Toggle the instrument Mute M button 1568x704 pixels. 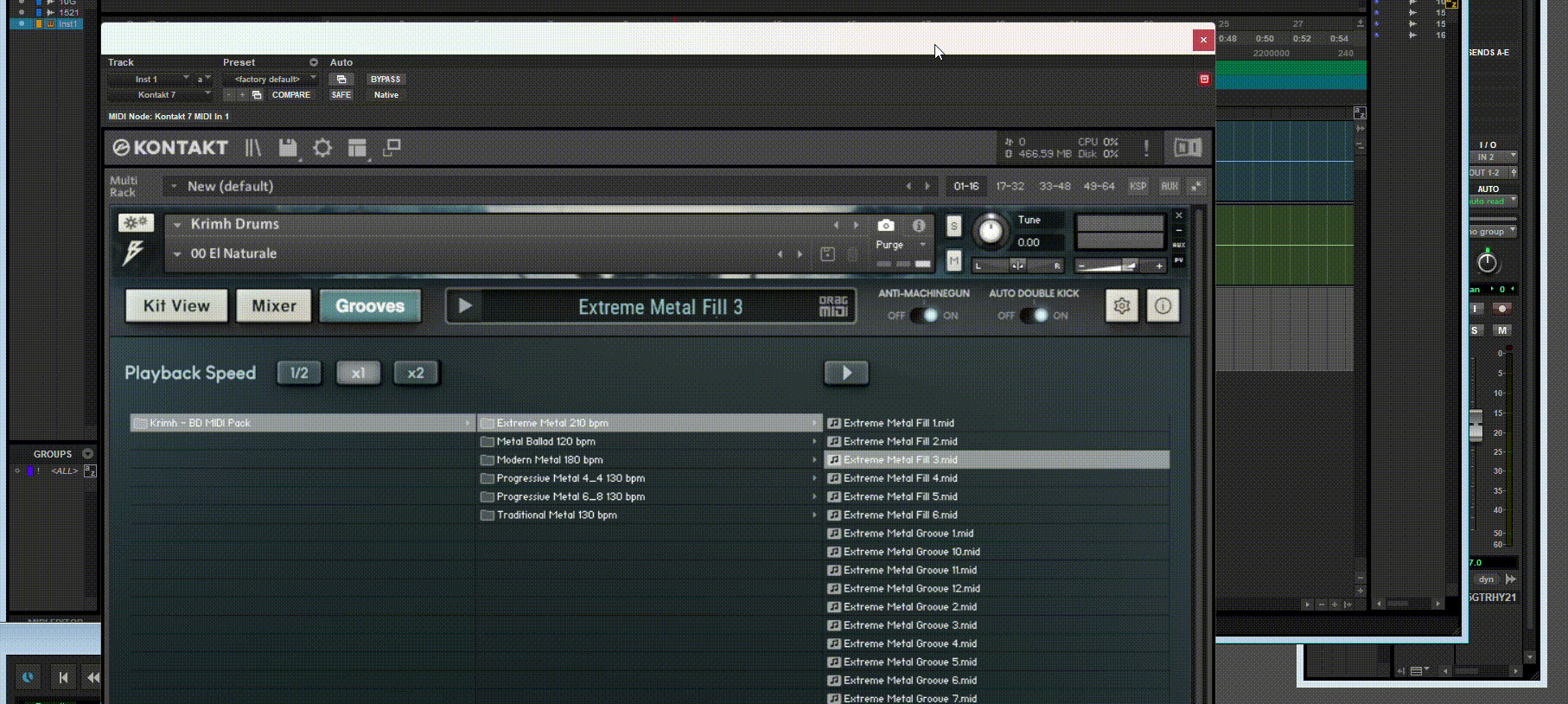[953, 259]
